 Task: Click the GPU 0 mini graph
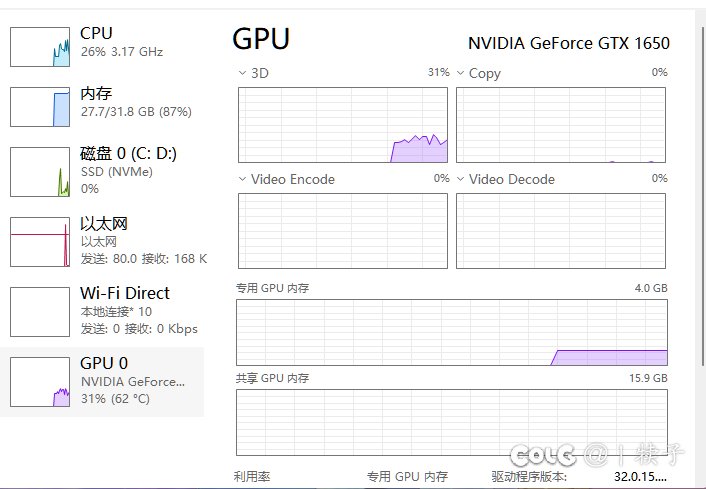40,382
